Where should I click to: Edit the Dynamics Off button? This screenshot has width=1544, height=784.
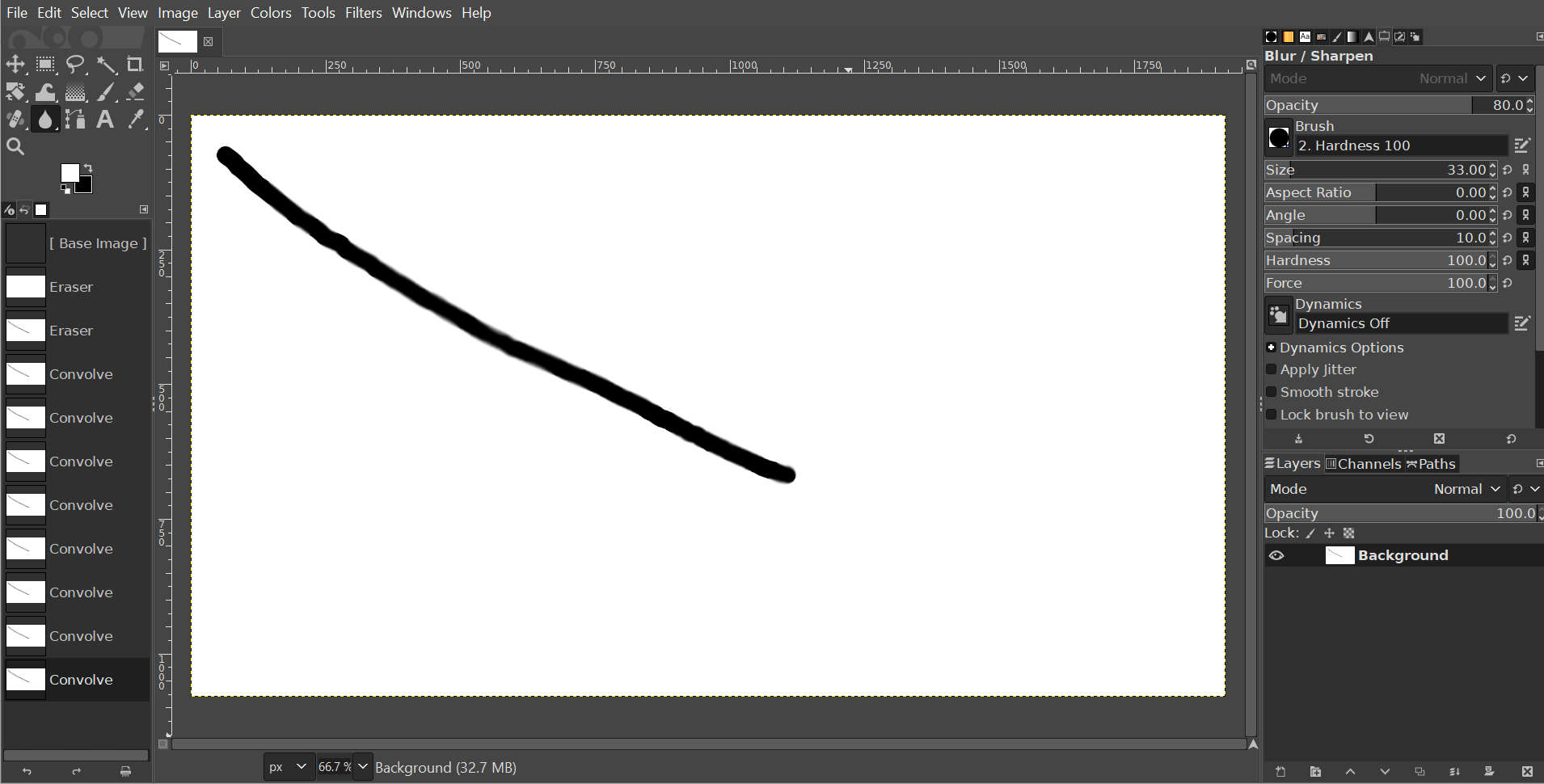click(1522, 323)
